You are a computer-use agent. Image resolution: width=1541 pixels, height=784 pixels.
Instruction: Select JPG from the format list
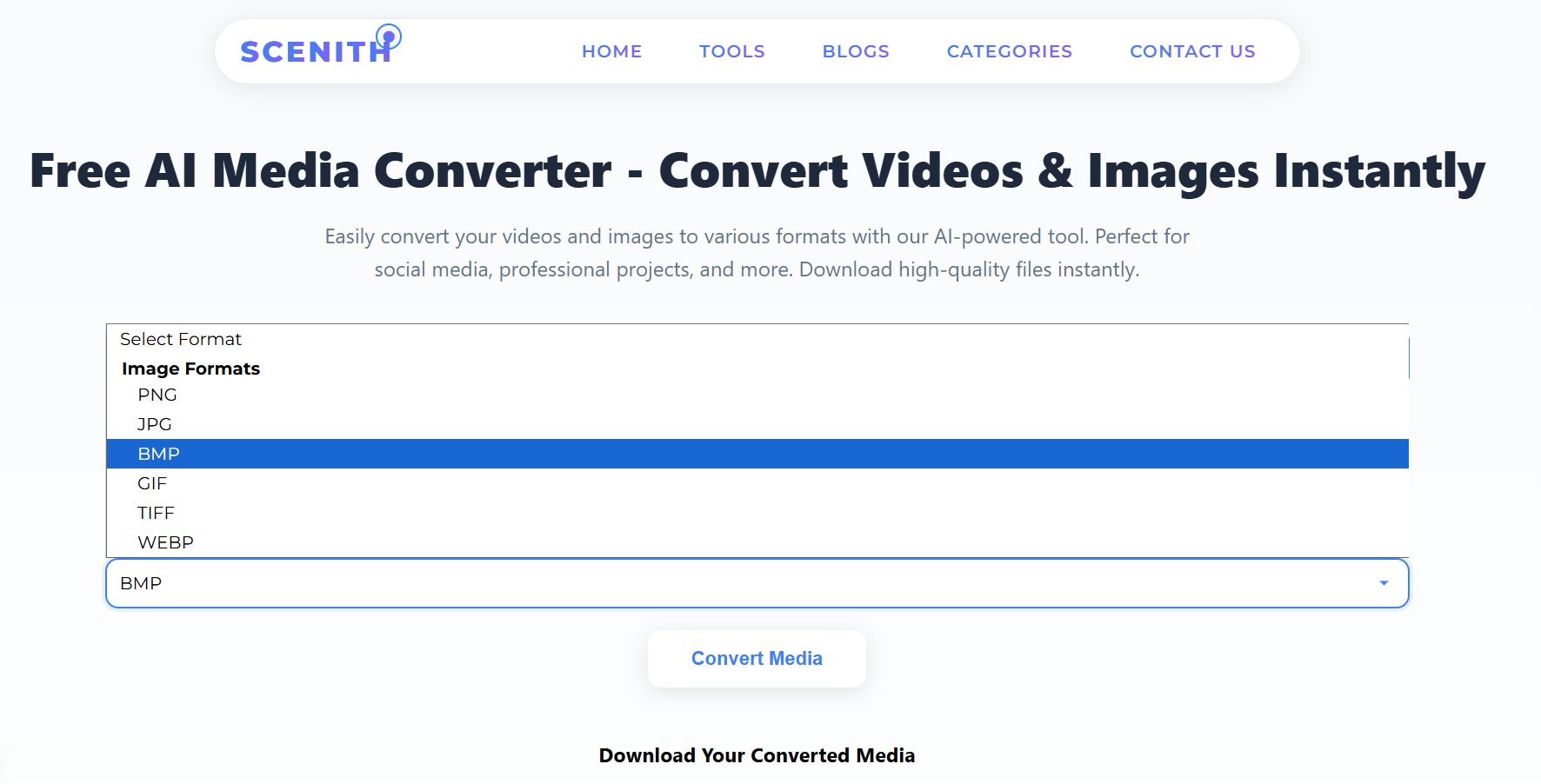[154, 424]
